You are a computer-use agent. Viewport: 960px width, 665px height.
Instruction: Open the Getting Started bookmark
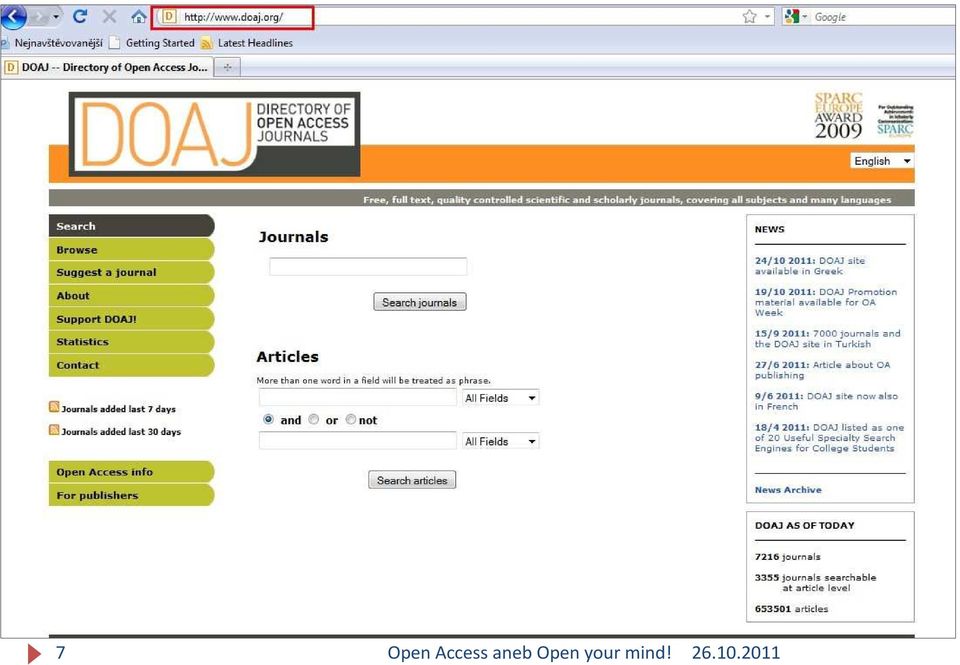click(x=160, y=43)
